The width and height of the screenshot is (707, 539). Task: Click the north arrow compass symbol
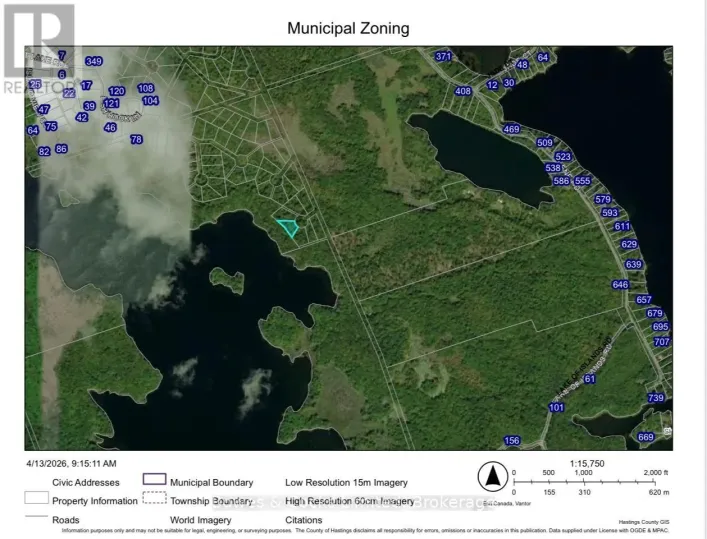(x=490, y=475)
